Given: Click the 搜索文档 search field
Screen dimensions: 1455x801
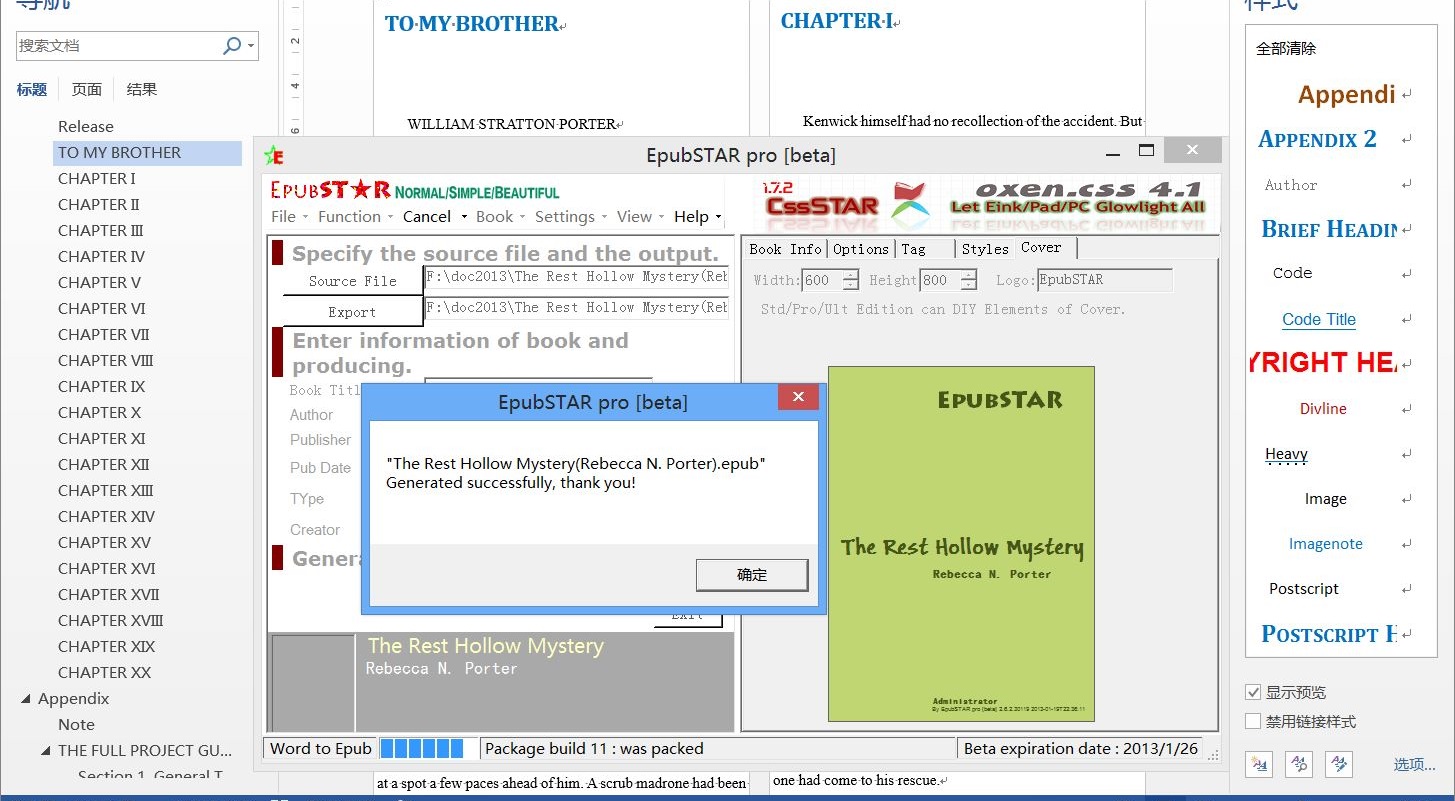Looking at the screenshot, I should pos(118,45).
